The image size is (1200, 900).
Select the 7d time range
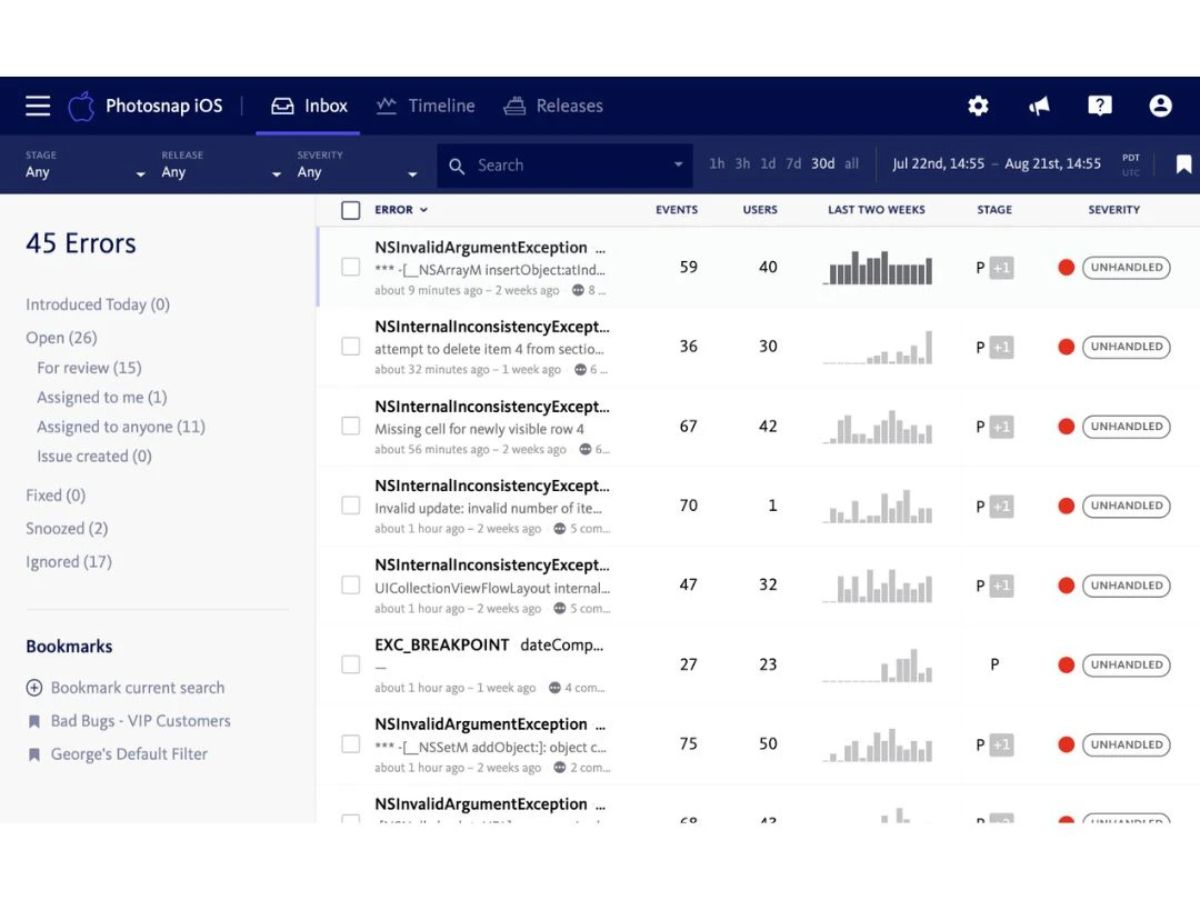click(x=793, y=164)
